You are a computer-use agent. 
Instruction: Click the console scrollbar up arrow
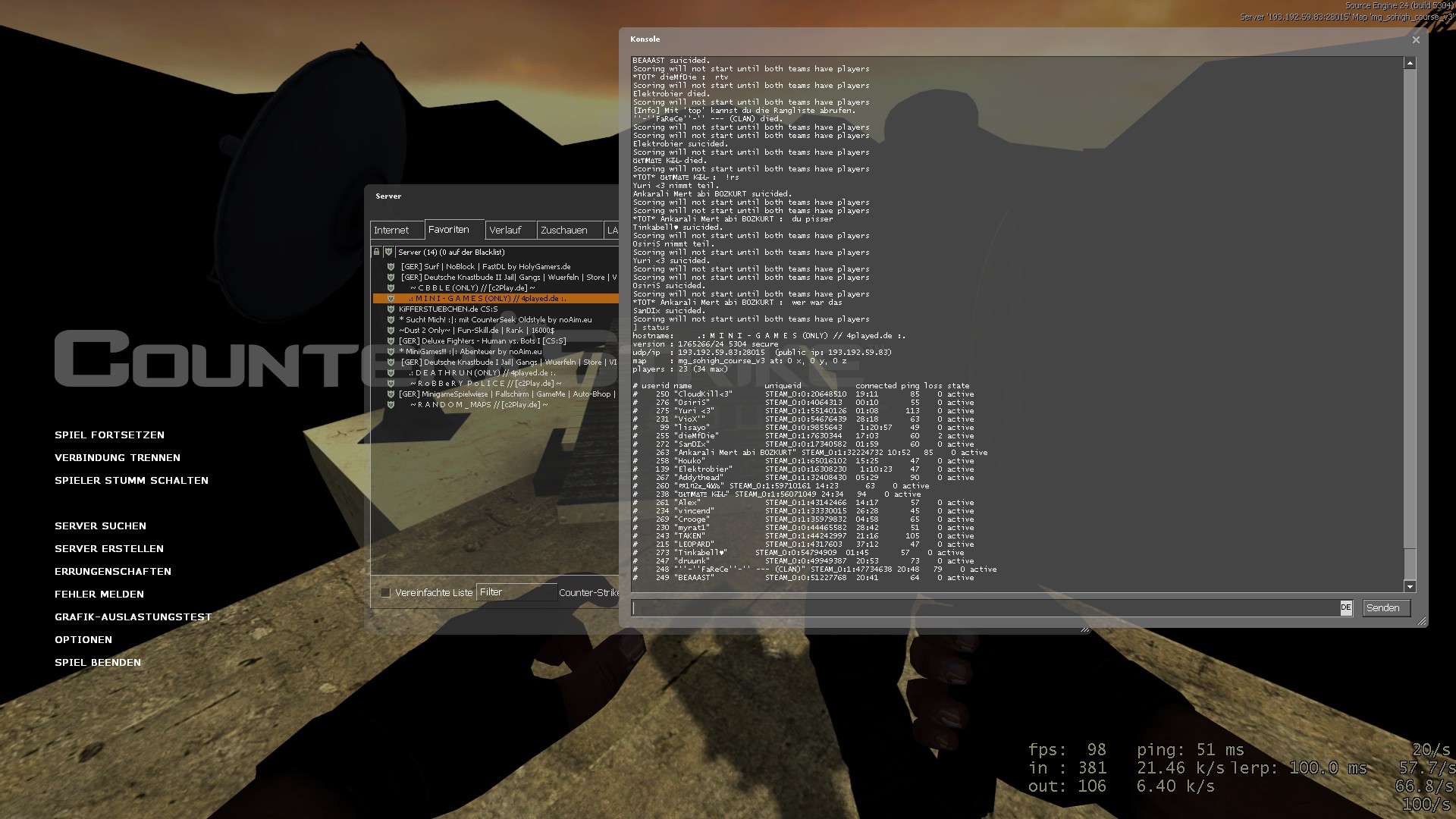[1410, 64]
